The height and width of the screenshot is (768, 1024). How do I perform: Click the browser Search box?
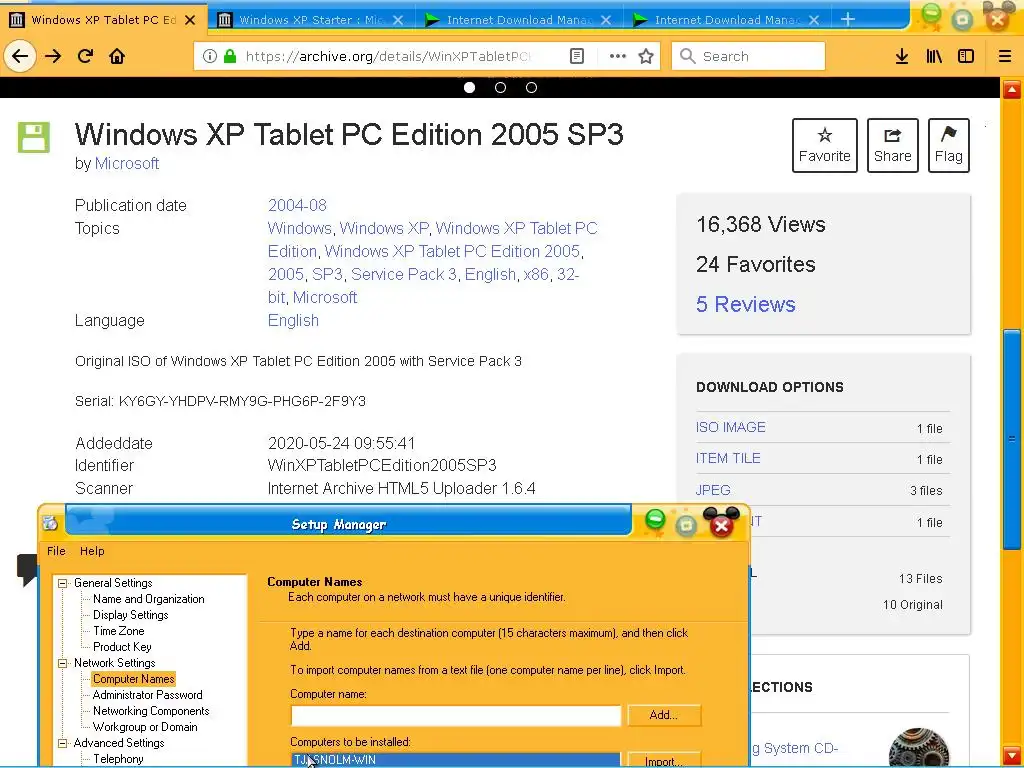(x=748, y=56)
